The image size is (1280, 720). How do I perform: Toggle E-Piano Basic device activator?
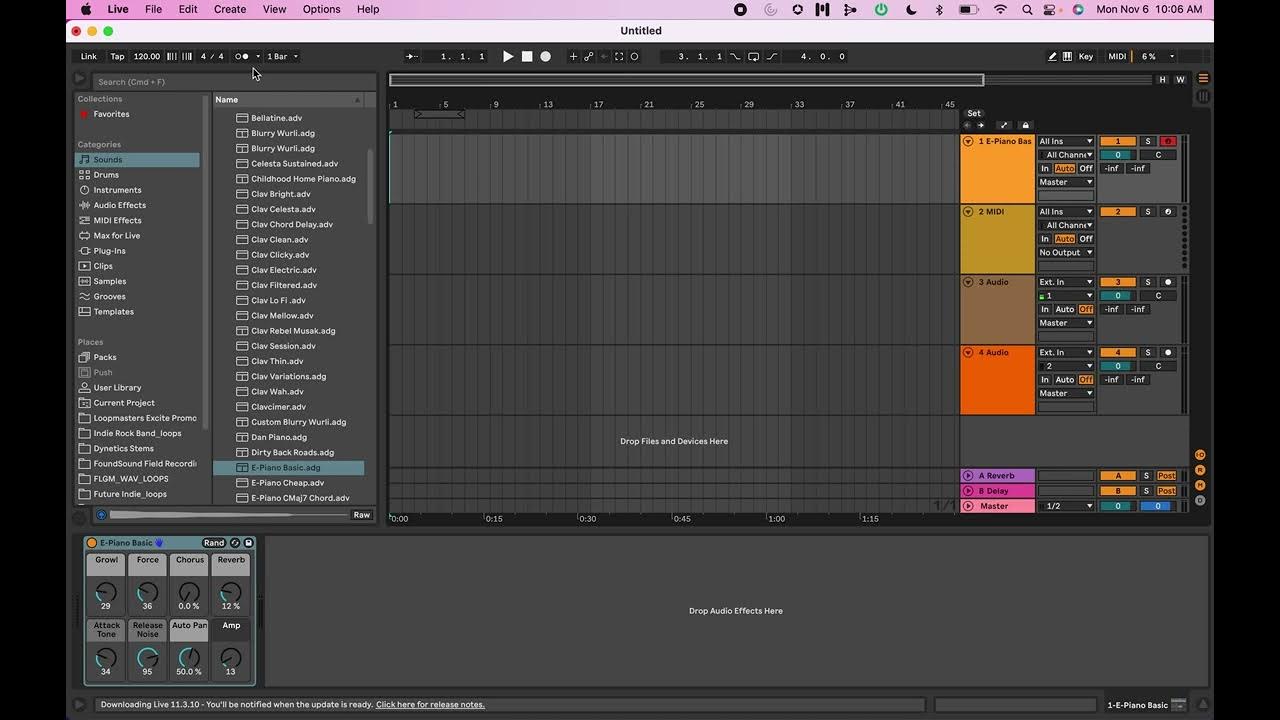coord(92,543)
